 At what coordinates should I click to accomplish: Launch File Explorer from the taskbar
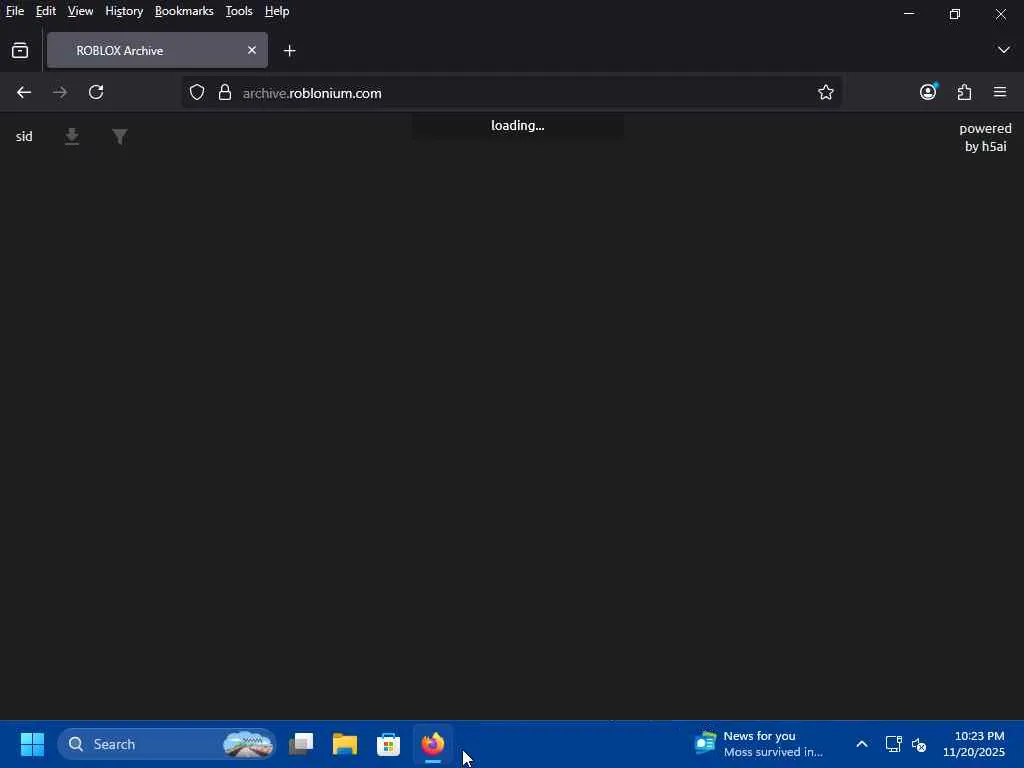345,744
